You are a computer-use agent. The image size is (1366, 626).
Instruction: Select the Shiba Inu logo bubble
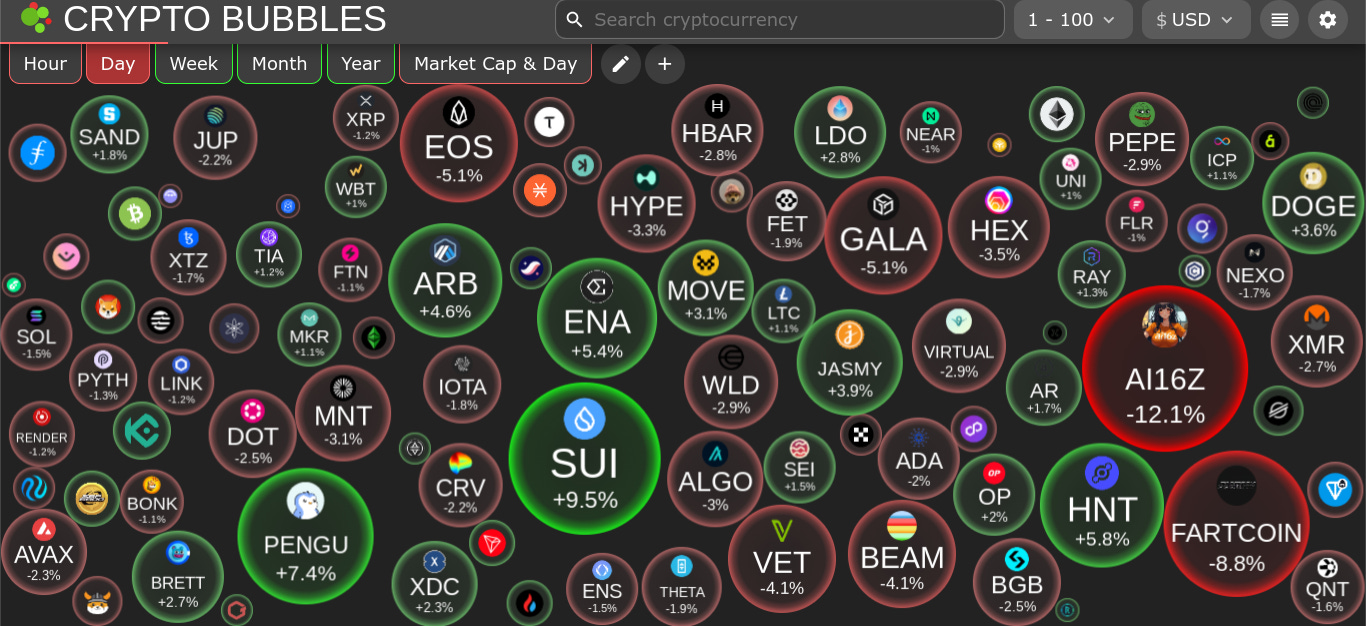(108, 307)
